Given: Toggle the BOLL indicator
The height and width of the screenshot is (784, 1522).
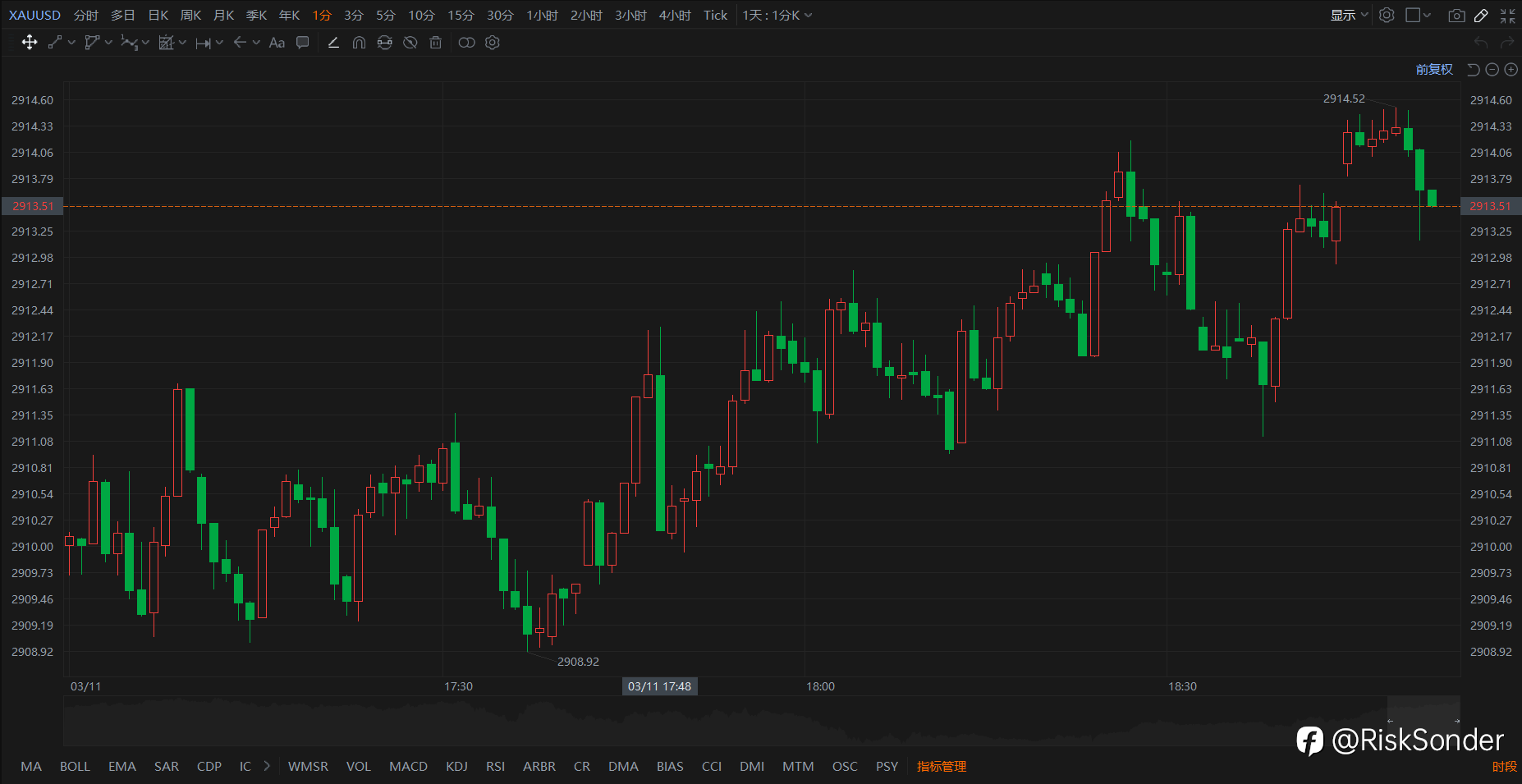Looking at the screenshot, I should 75,766.
